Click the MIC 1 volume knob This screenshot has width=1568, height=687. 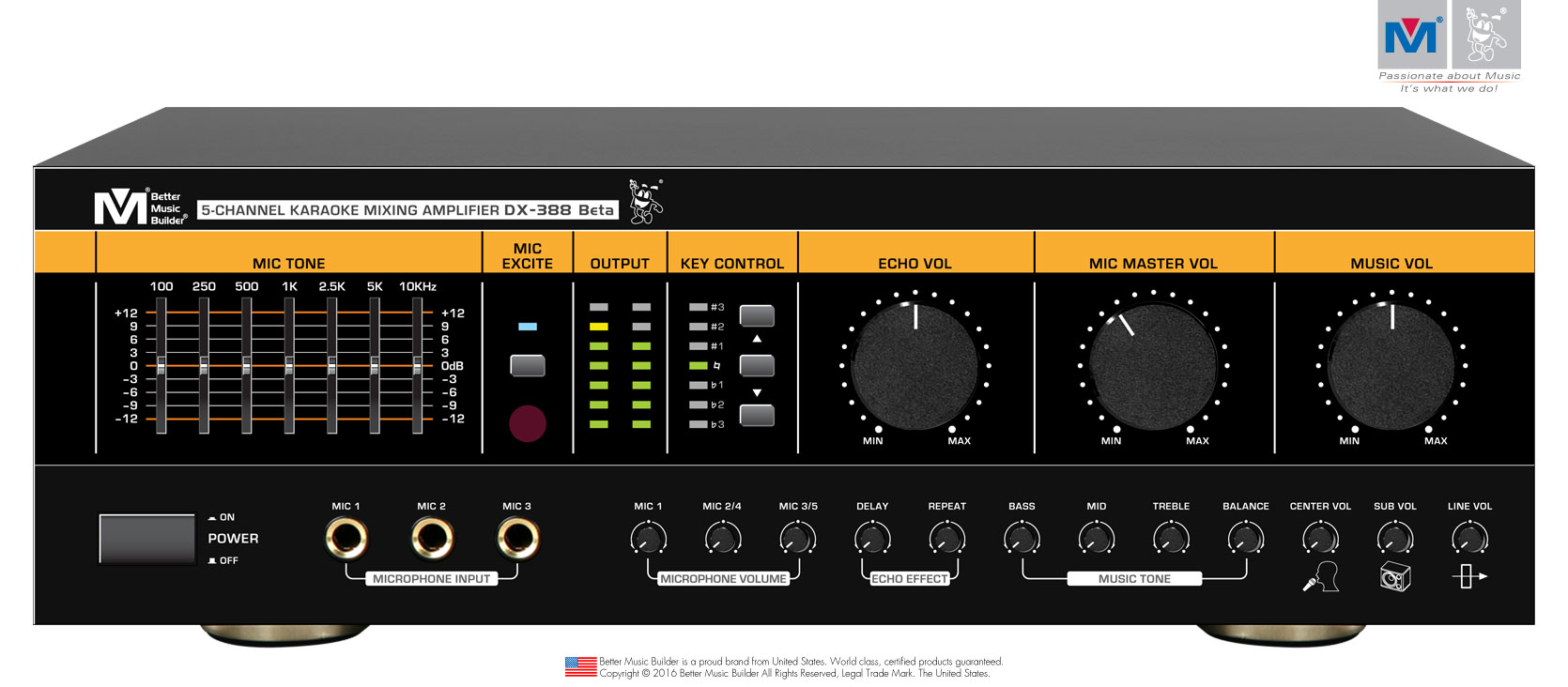[648, 539]
